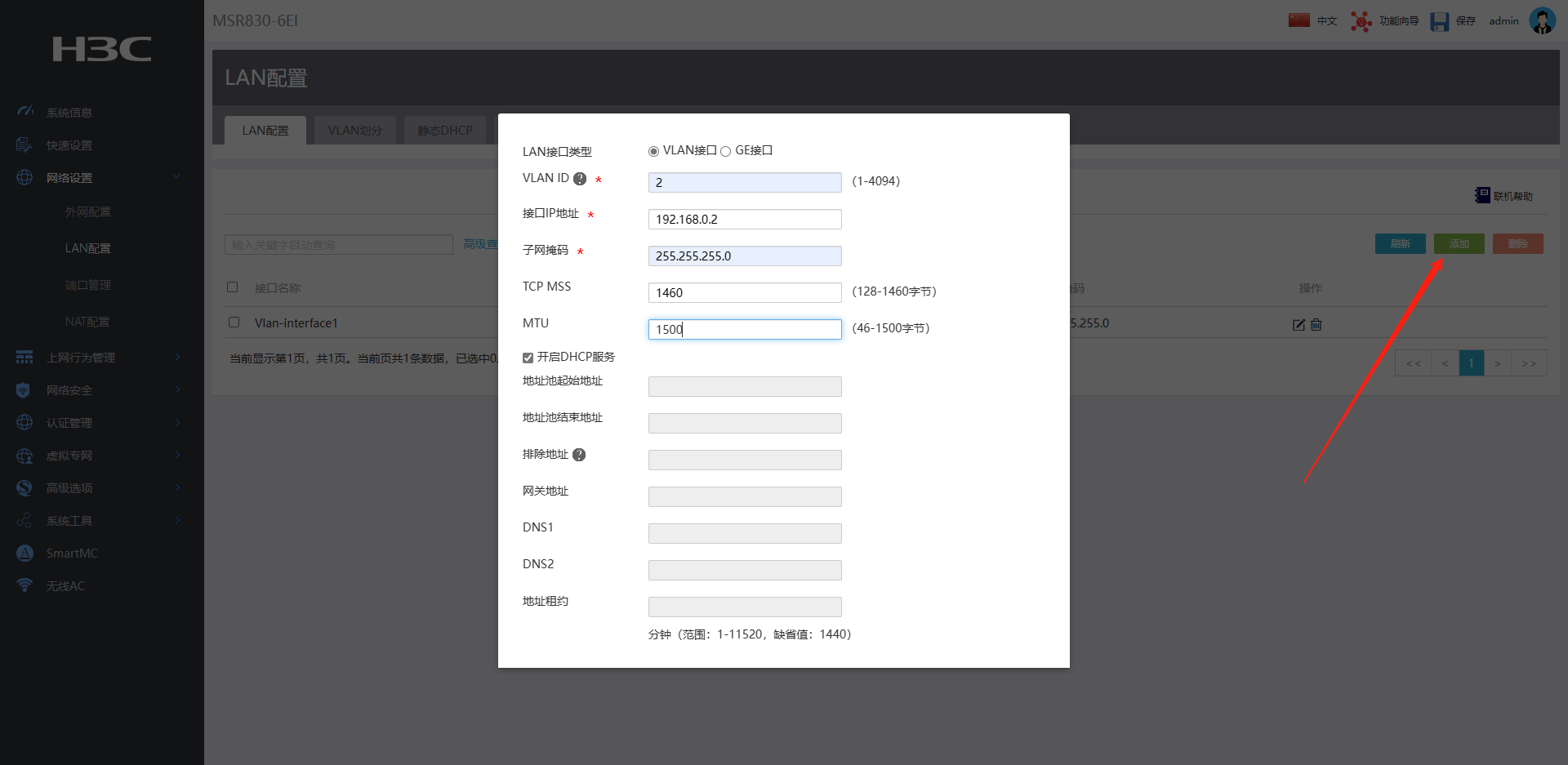This screenshot has width=1568, height=765.
Task: Click the 功能向导 wizard icon
Action: [1361, 20]
